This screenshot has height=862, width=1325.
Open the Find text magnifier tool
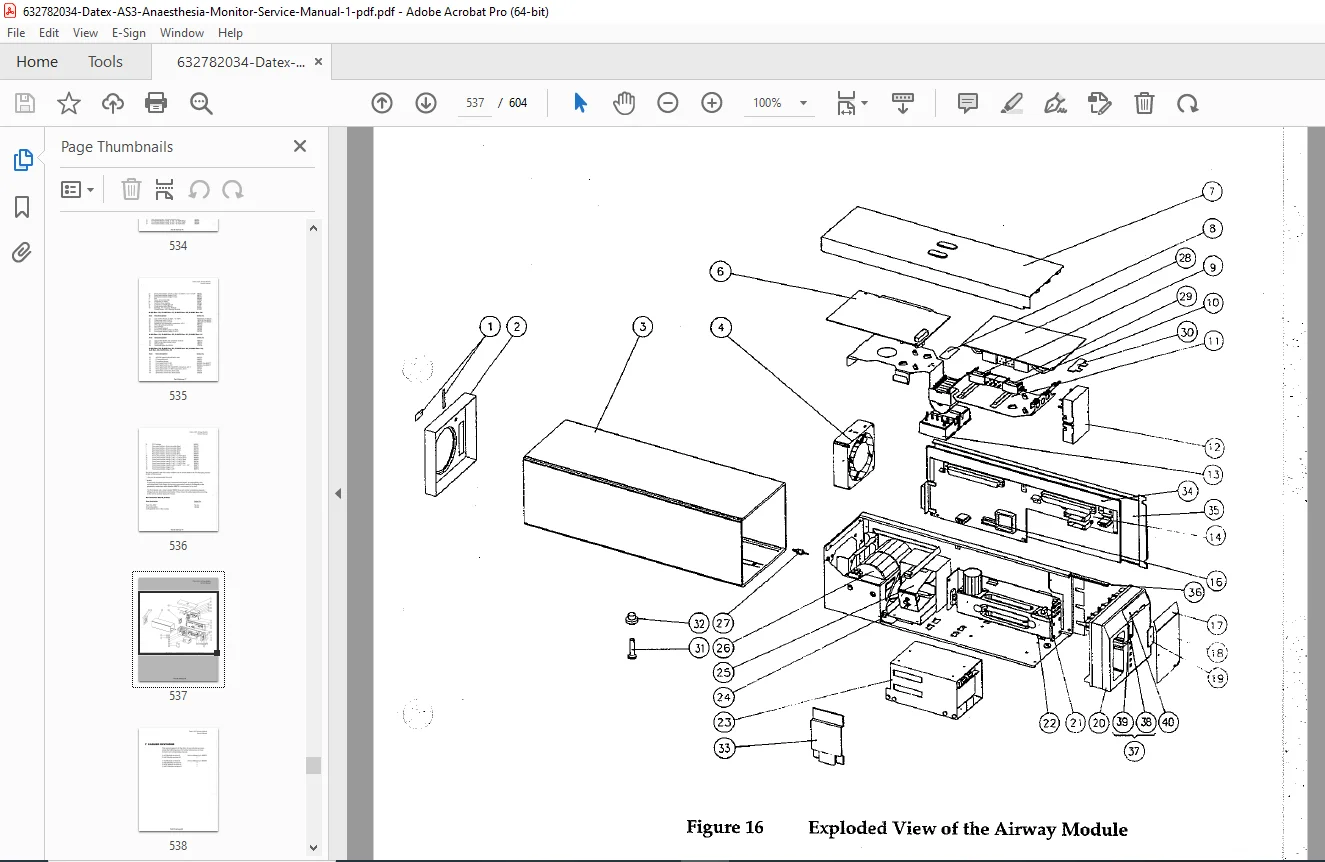click(201, 103)
